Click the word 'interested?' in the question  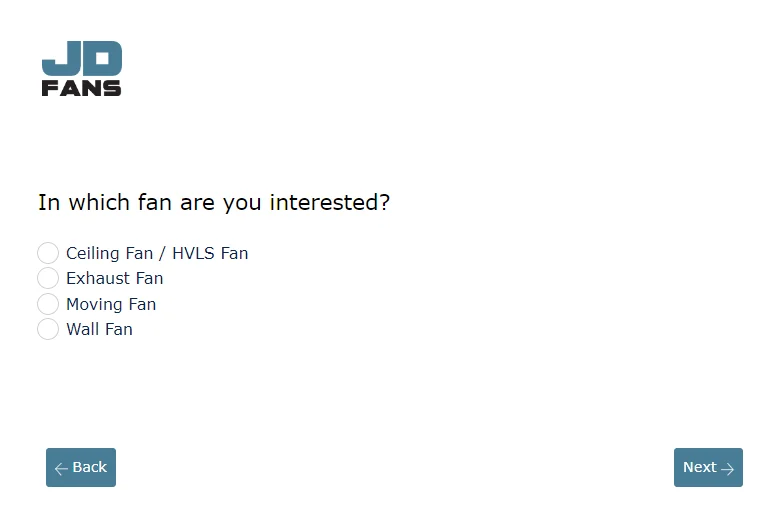[x=330, y=202]
